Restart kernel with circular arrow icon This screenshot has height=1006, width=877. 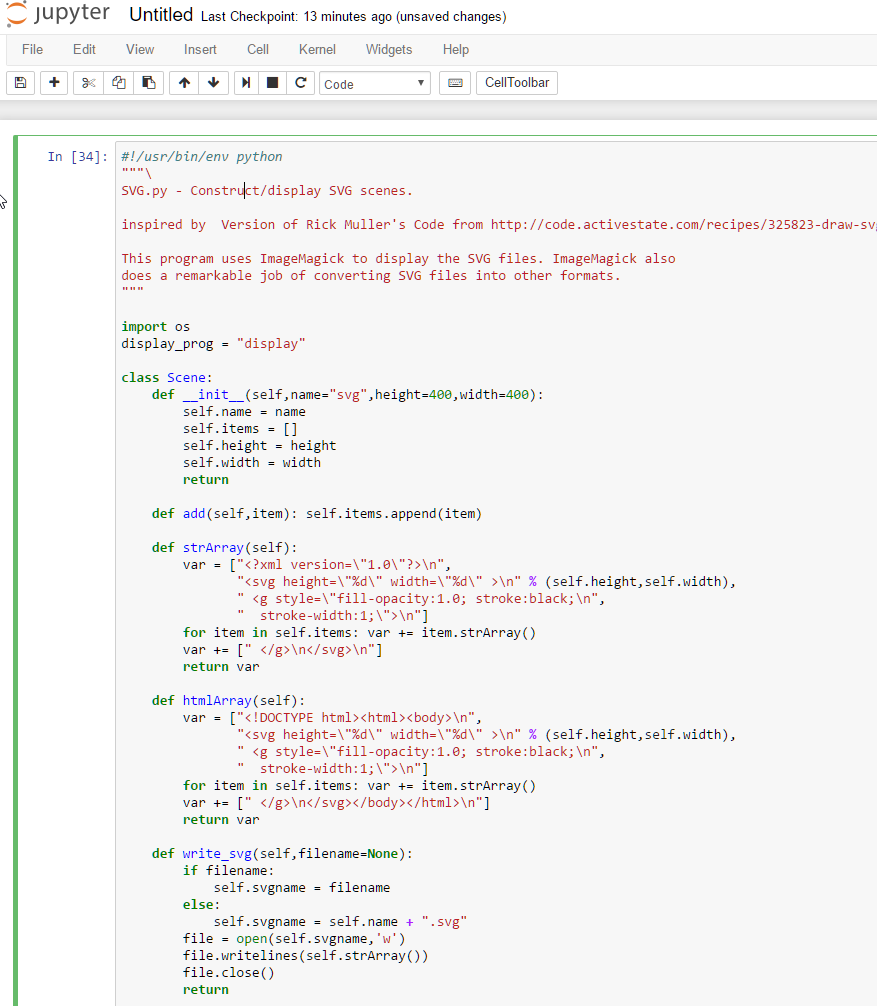coord(300,83)
